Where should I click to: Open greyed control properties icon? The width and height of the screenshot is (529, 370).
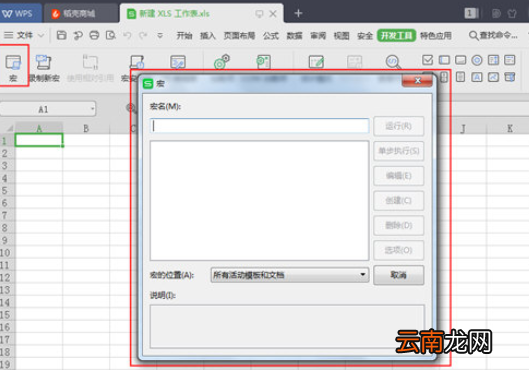pyautogui.click(x=355, y=62)
